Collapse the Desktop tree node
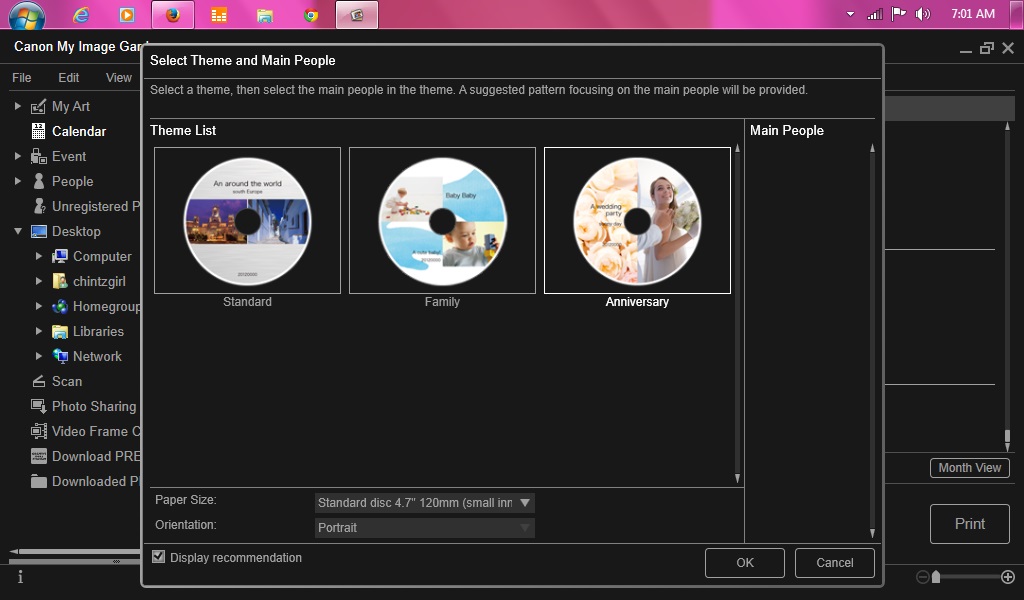 (18, 231)
